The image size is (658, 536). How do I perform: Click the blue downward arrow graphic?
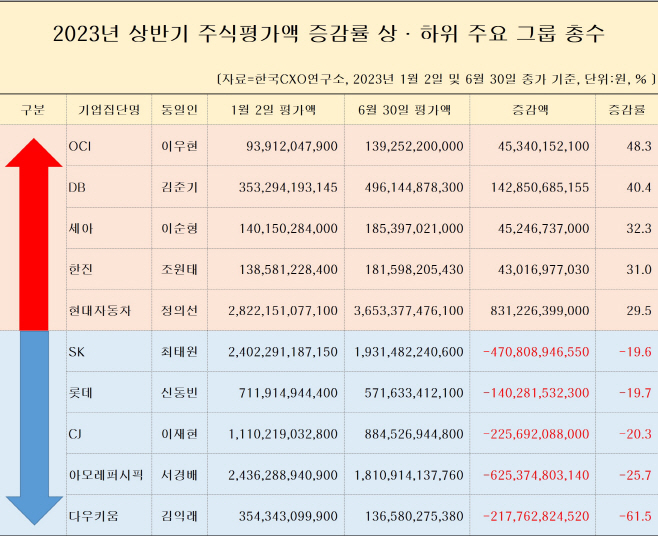[x=34, y=428]
